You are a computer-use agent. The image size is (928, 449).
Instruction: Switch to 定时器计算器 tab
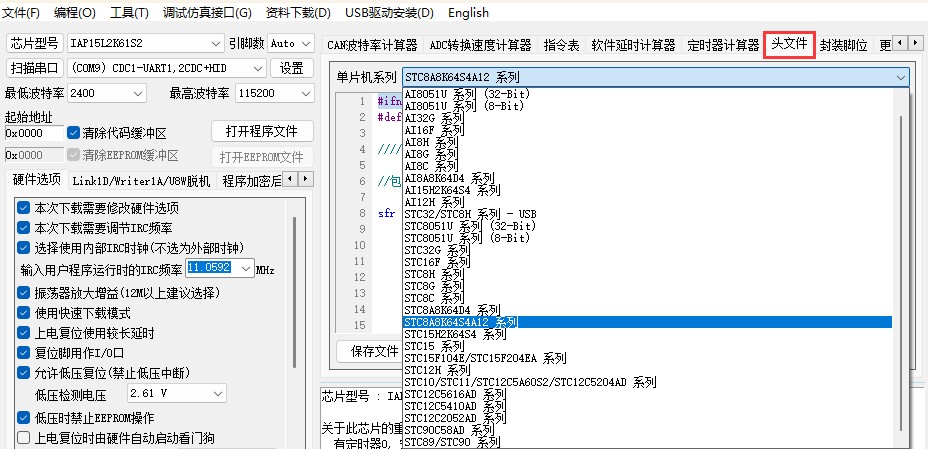pos(723,45)
